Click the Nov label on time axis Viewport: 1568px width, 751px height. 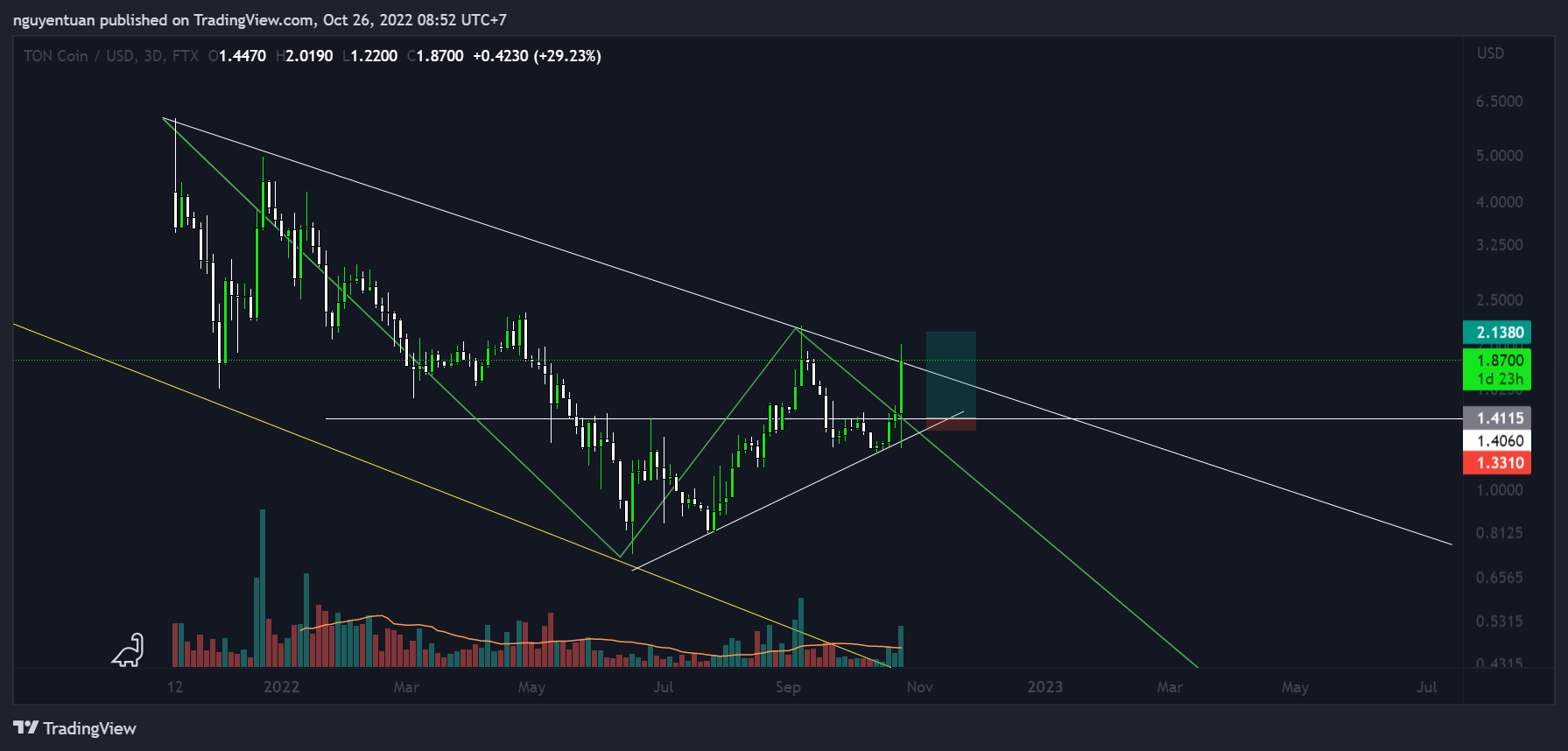[920, 687]
